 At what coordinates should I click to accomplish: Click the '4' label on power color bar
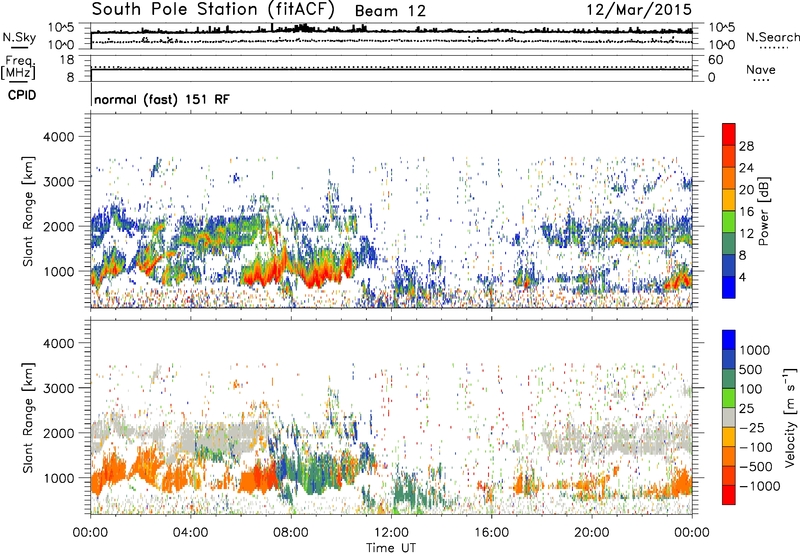pos(743,277)
